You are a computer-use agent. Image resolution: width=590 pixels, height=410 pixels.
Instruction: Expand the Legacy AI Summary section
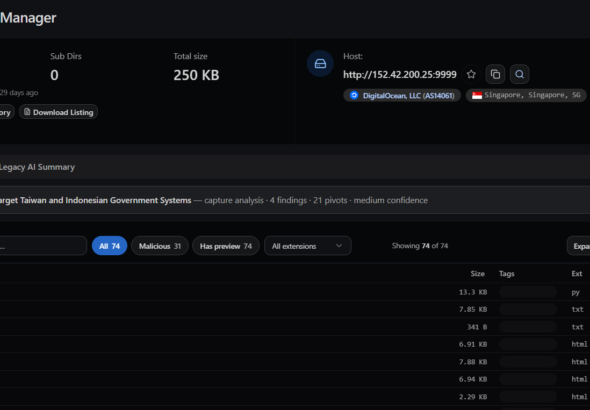pos(295,167)
